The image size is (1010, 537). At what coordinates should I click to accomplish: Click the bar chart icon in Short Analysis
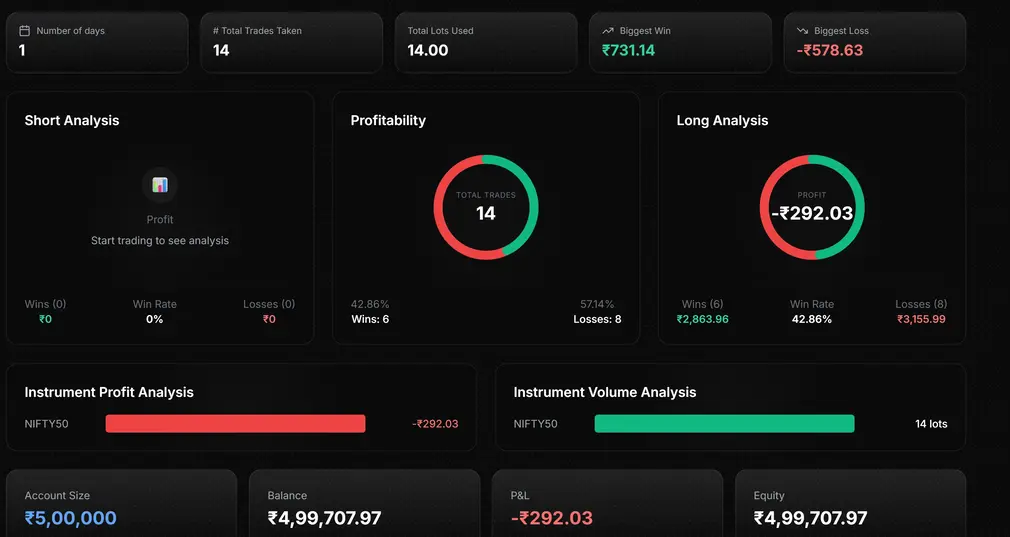coord(160,185)
